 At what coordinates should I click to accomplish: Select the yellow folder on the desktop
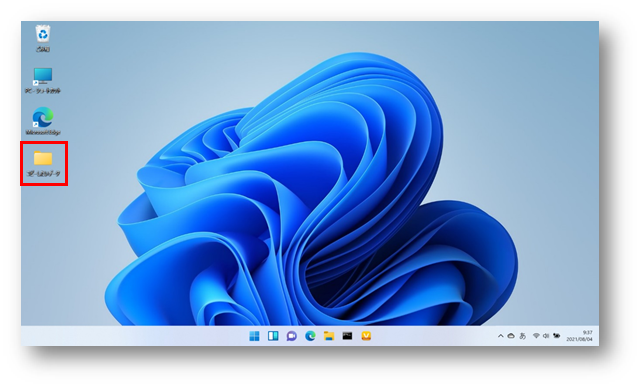click(43, 163)
